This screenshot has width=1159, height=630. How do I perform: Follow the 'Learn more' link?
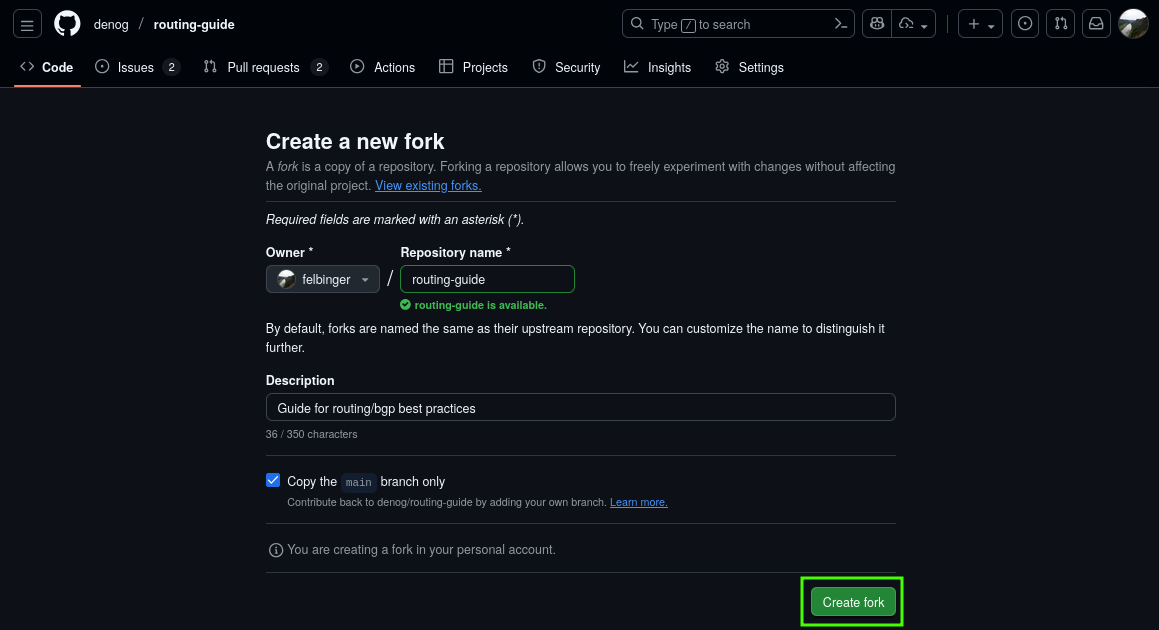[x=638, y=502]
